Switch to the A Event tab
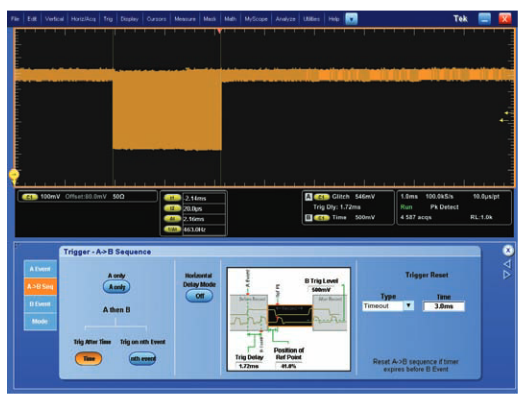The width and height of the screenshot is (525, 397). tap(40, 269)
